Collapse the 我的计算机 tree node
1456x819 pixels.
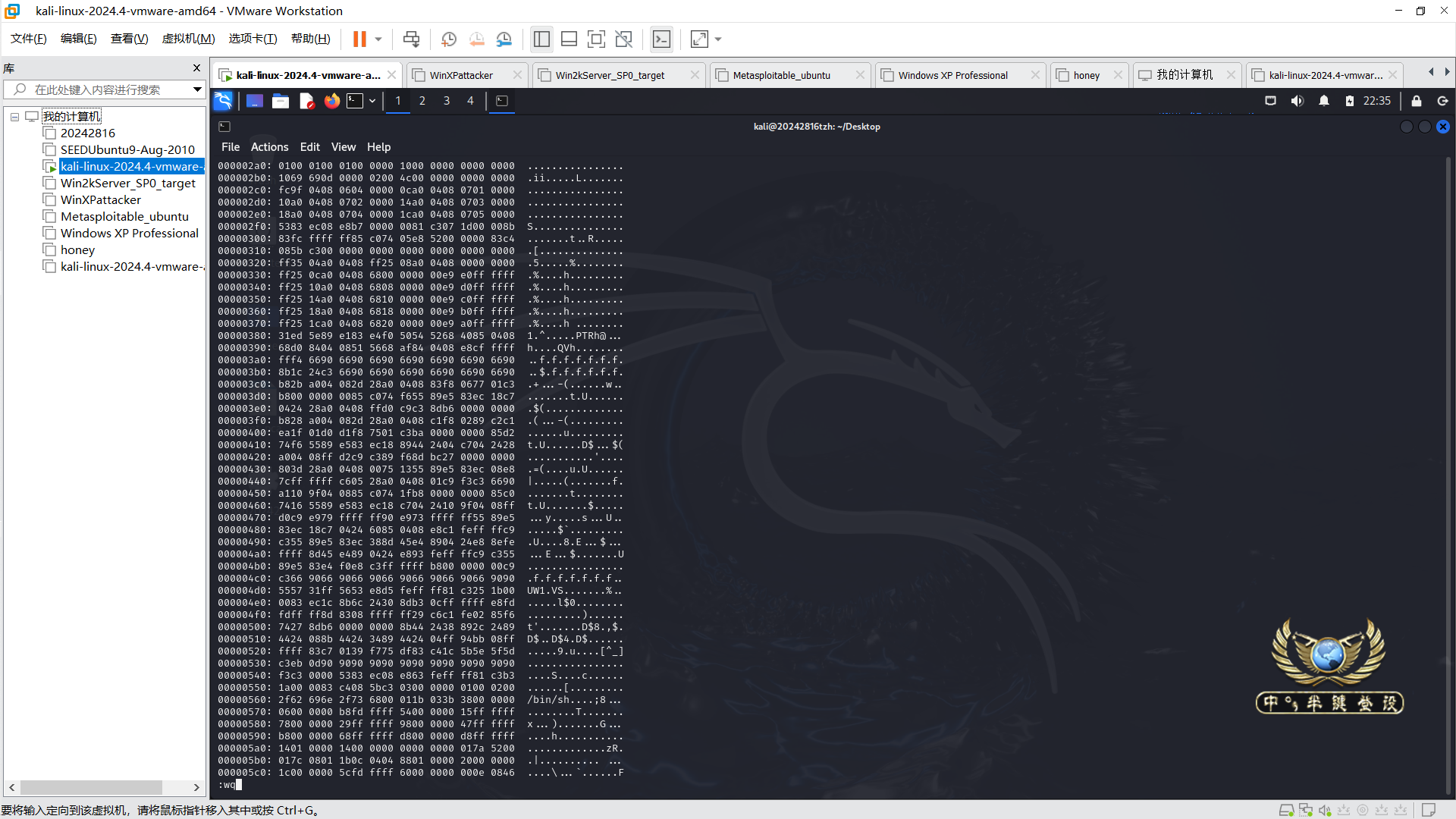(14, 117)
